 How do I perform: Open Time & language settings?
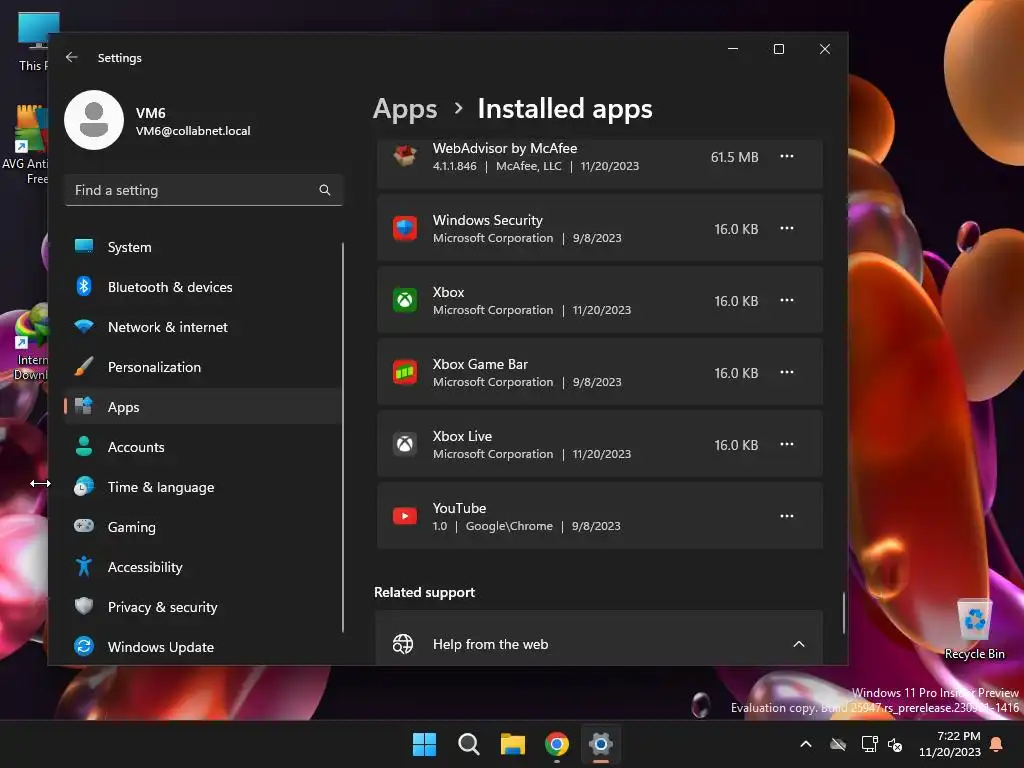point(203,487)
